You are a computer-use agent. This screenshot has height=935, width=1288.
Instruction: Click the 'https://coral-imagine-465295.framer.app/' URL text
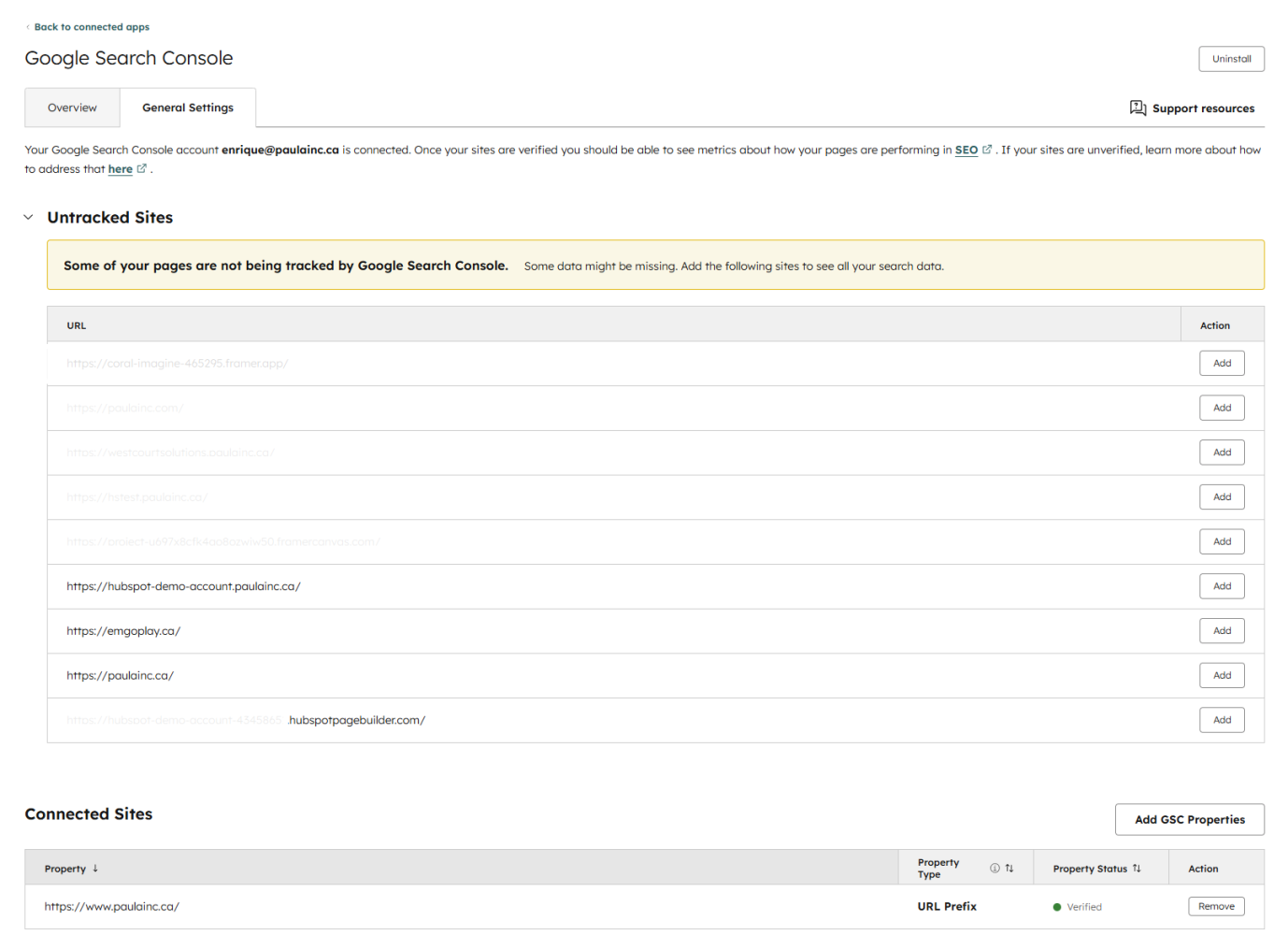coord(178,364)
